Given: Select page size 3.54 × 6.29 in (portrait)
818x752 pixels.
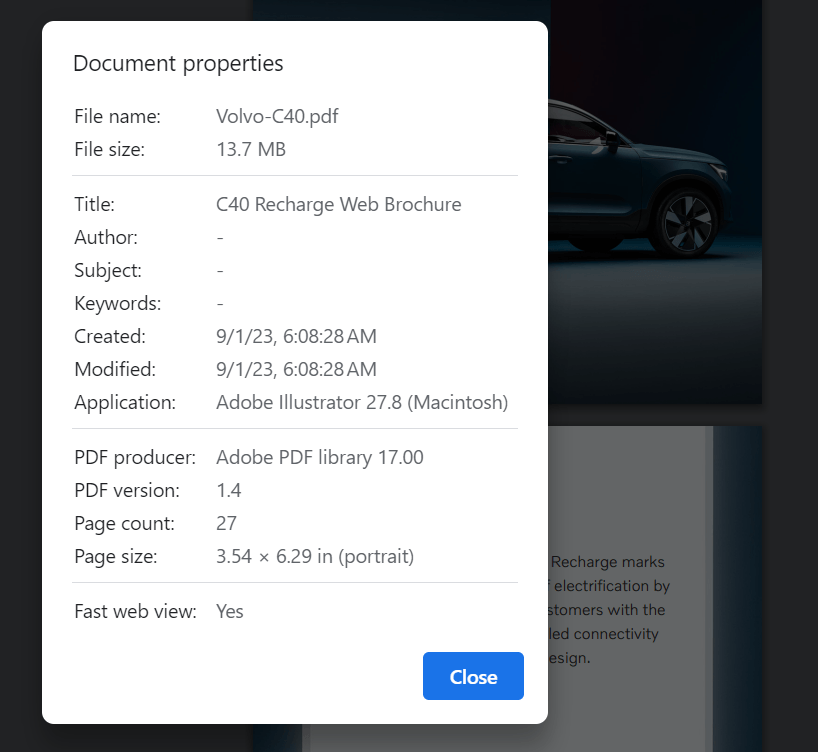Looking at the screenshot, I should [x=315, y=556].
